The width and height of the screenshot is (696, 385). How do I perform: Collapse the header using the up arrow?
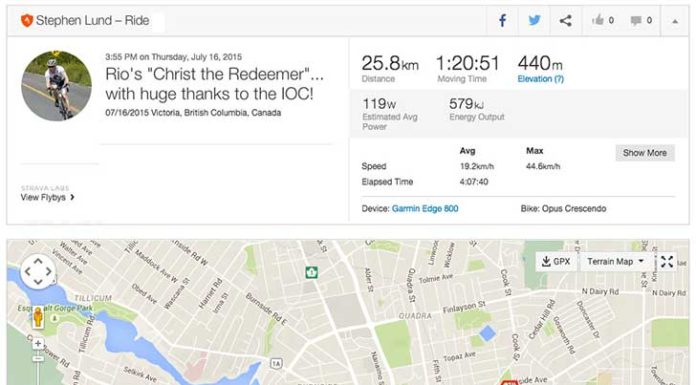pos(675,21)
